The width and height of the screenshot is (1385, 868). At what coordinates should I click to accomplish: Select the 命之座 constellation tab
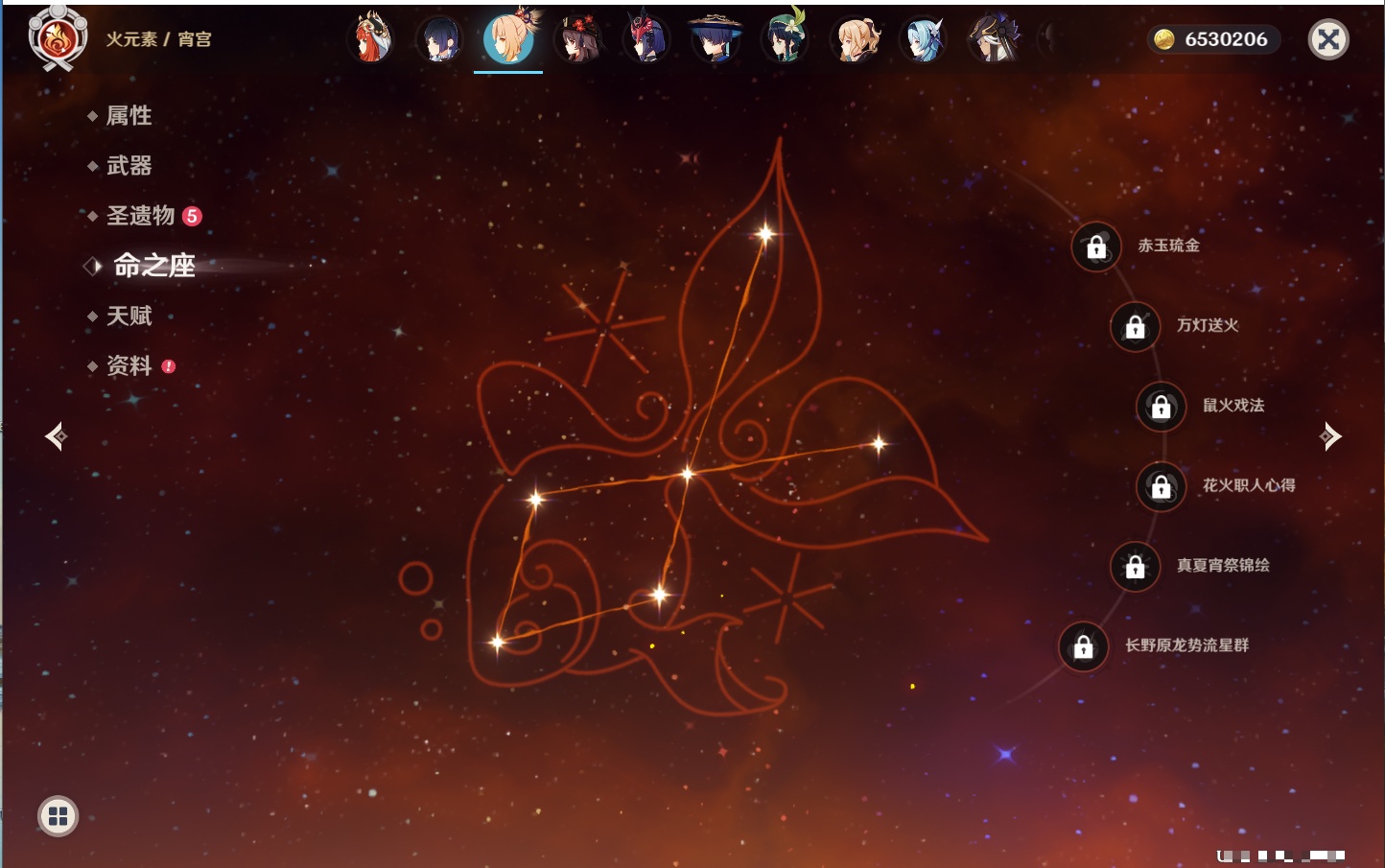coord(154,266)
